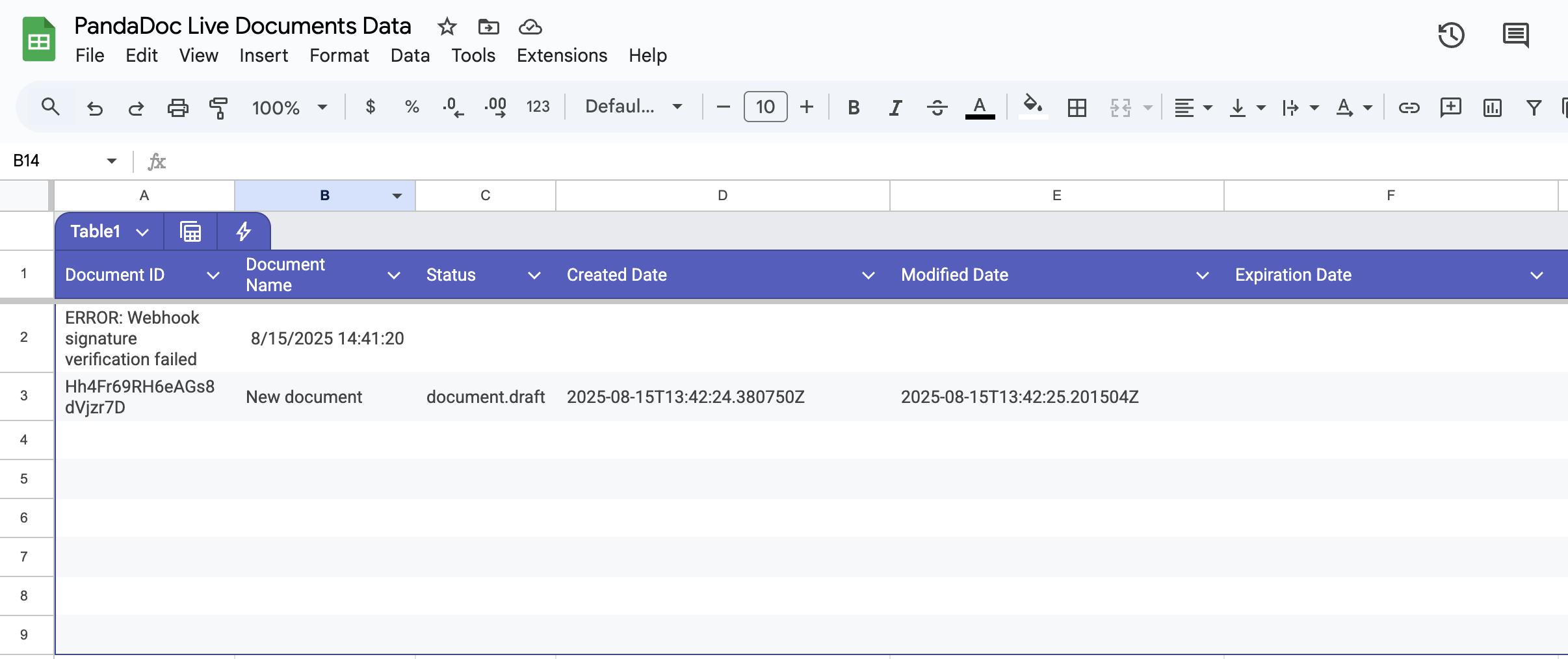This screenshot has width=1568, height=659.
Task: Toggle bold formatting
Action: pyautogui.click(x=854, y=107)
